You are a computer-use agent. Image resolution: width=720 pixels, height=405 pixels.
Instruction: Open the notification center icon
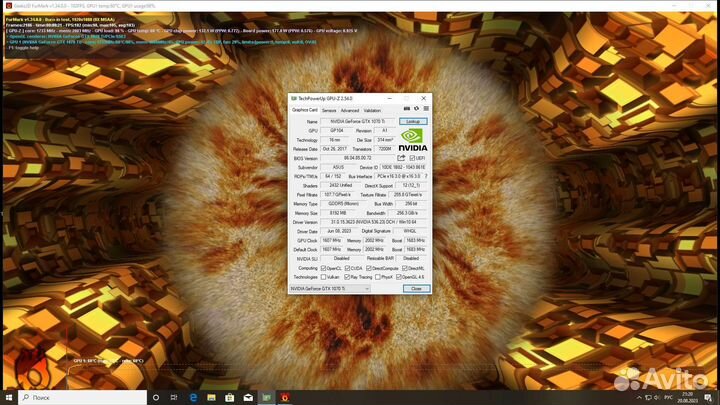pos(709,398)
